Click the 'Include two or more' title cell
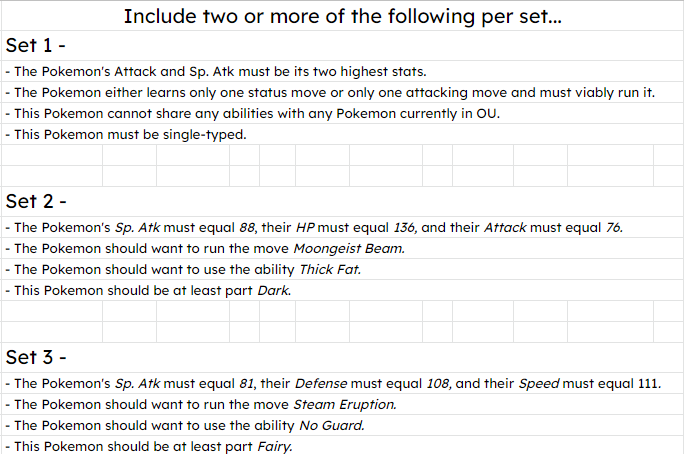 point(342,16)
